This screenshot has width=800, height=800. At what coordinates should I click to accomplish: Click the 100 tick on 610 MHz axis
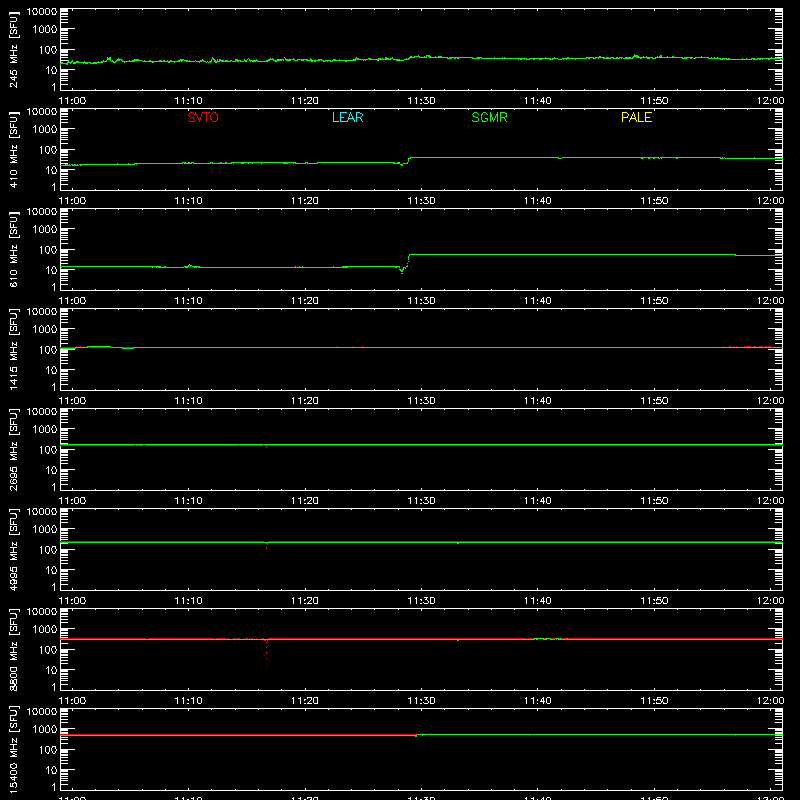click(48, 249)
